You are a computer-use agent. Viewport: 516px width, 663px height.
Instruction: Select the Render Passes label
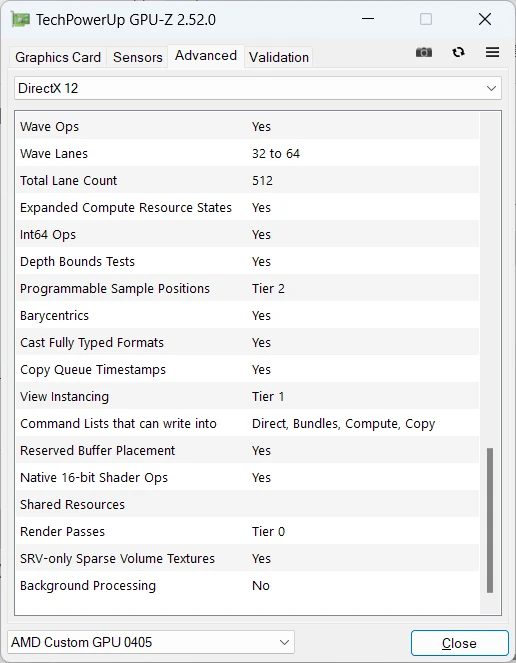[62, 531]
